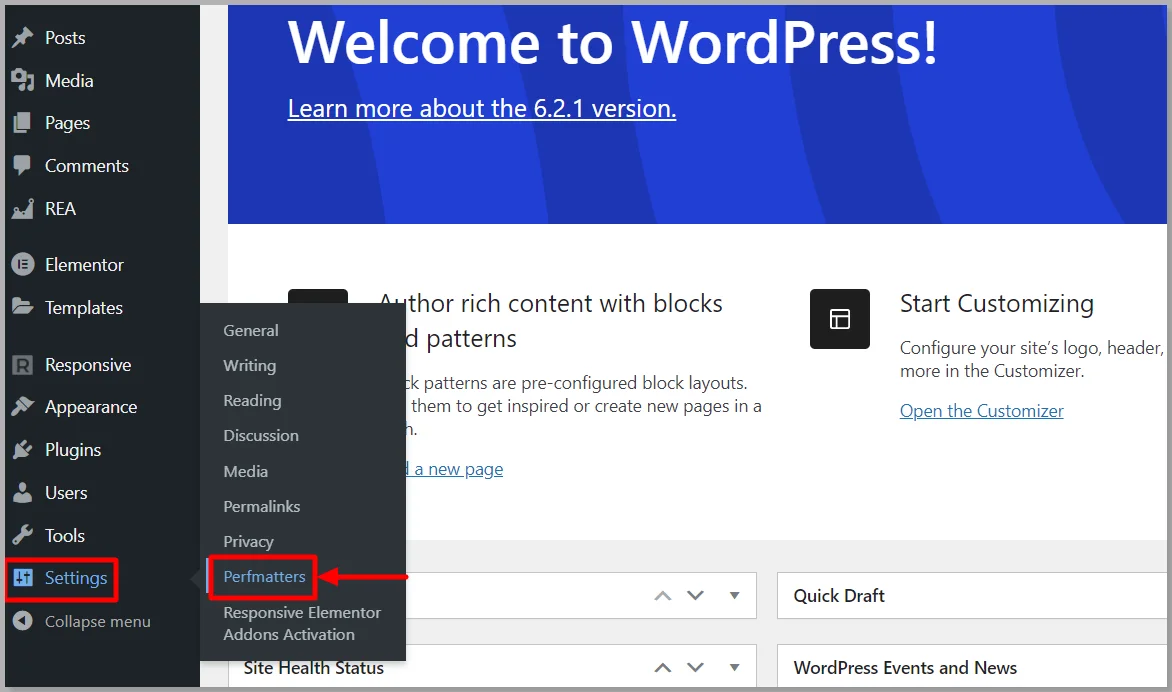Open the Appearance menu
1172x692 pixels.
(90, 407)
